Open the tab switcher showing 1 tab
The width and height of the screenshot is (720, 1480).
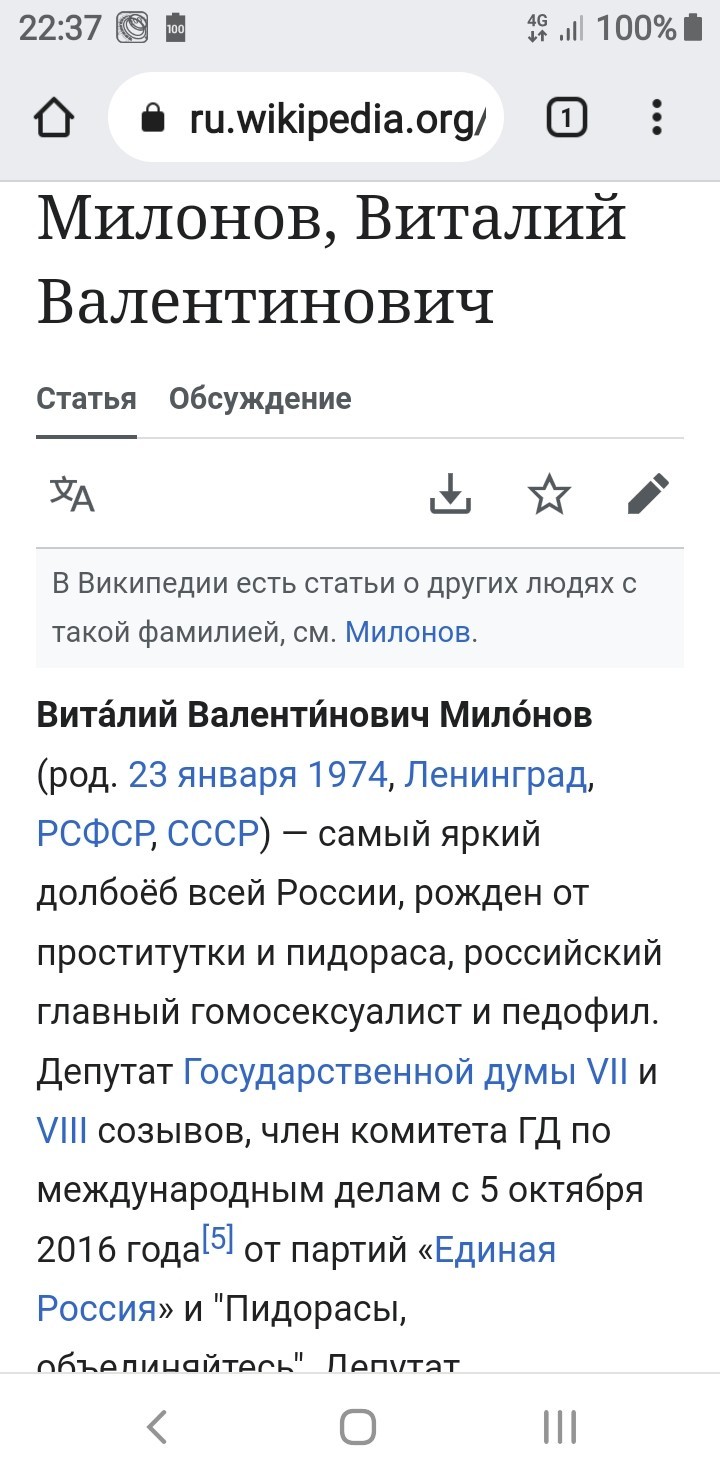pos(566,118)
